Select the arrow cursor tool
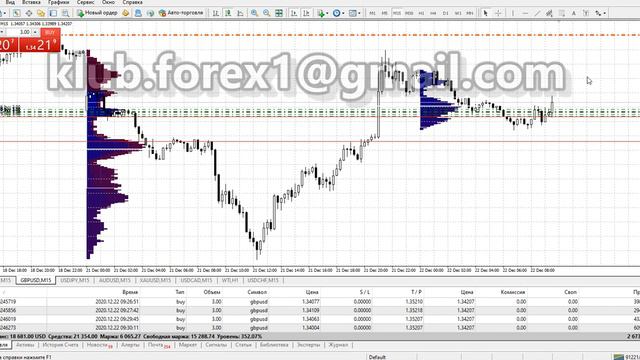The height and width of the screenshot is (360, 640). (486, 13)
